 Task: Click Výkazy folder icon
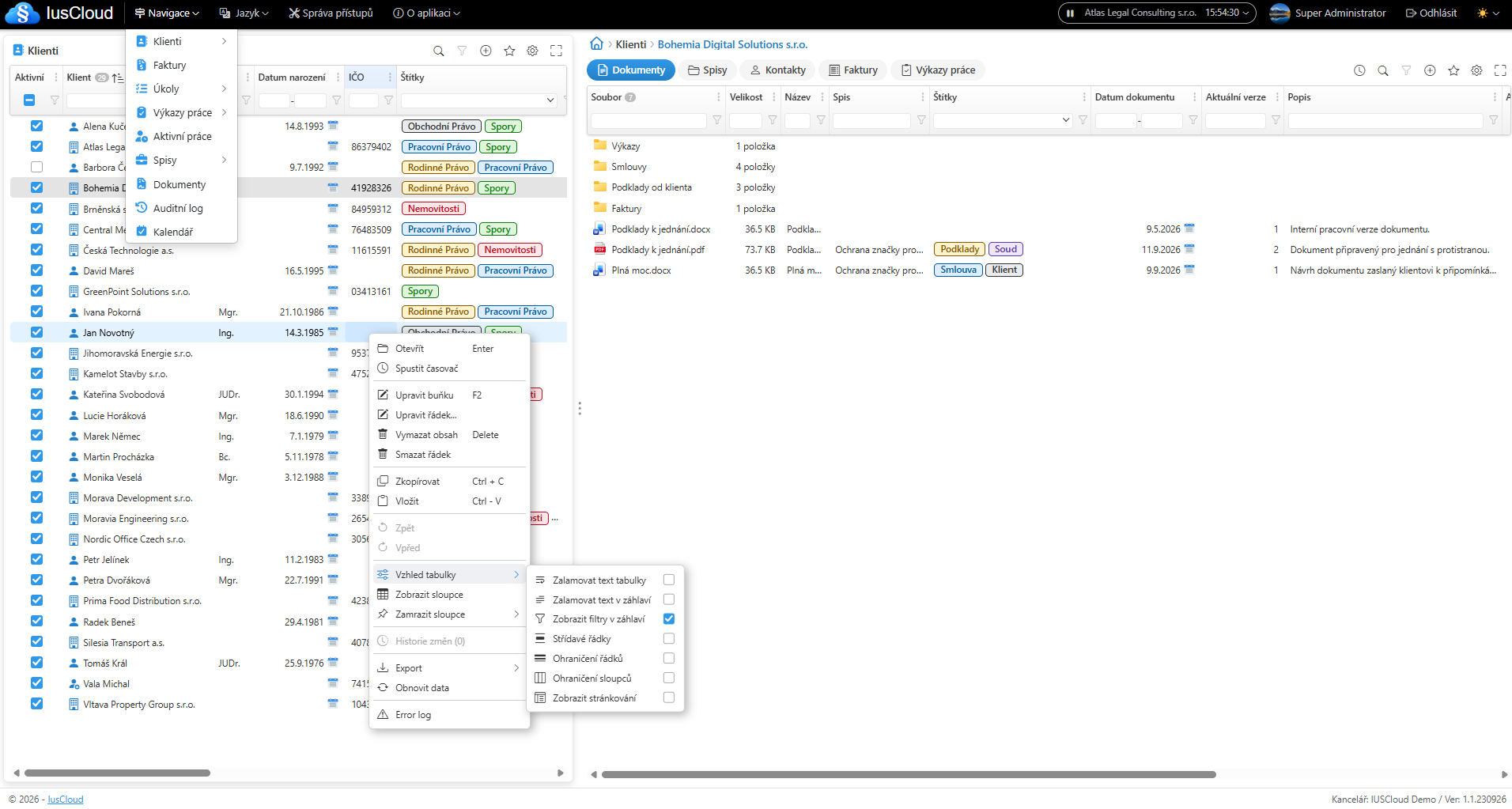[x=600, y=146]
